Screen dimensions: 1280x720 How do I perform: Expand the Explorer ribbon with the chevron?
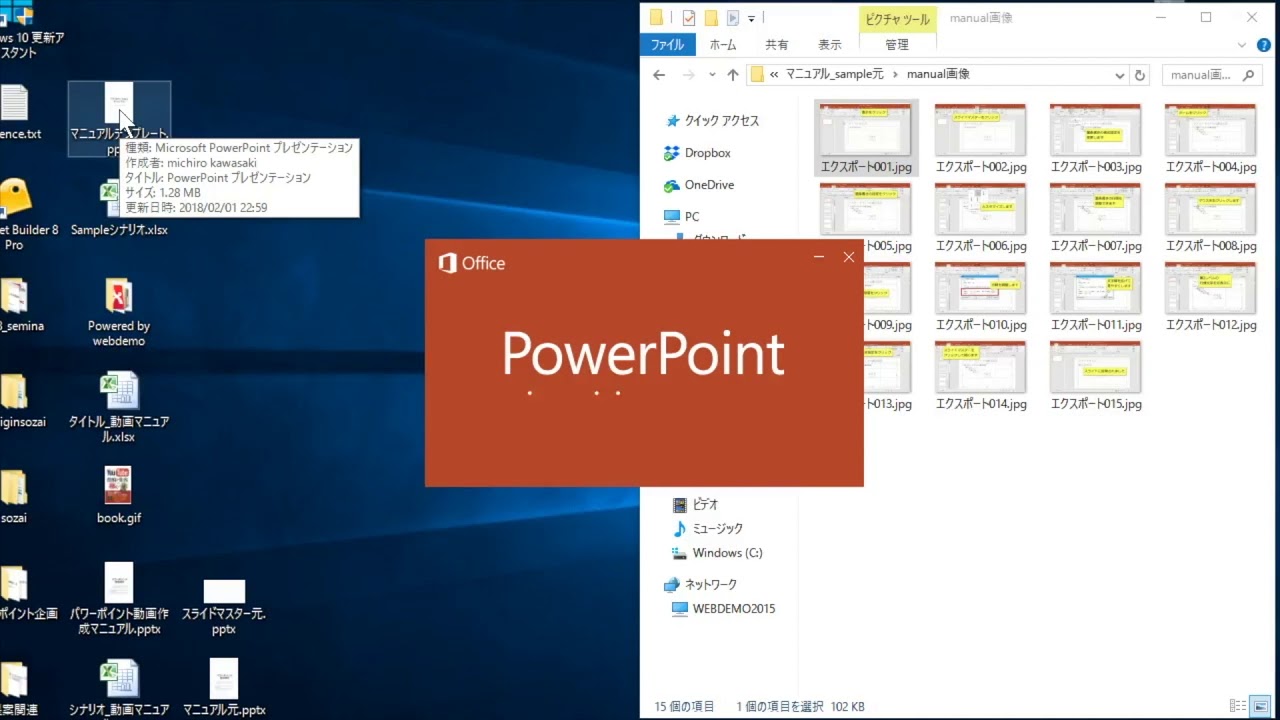pyautogui.click(x=1241, y=45)
